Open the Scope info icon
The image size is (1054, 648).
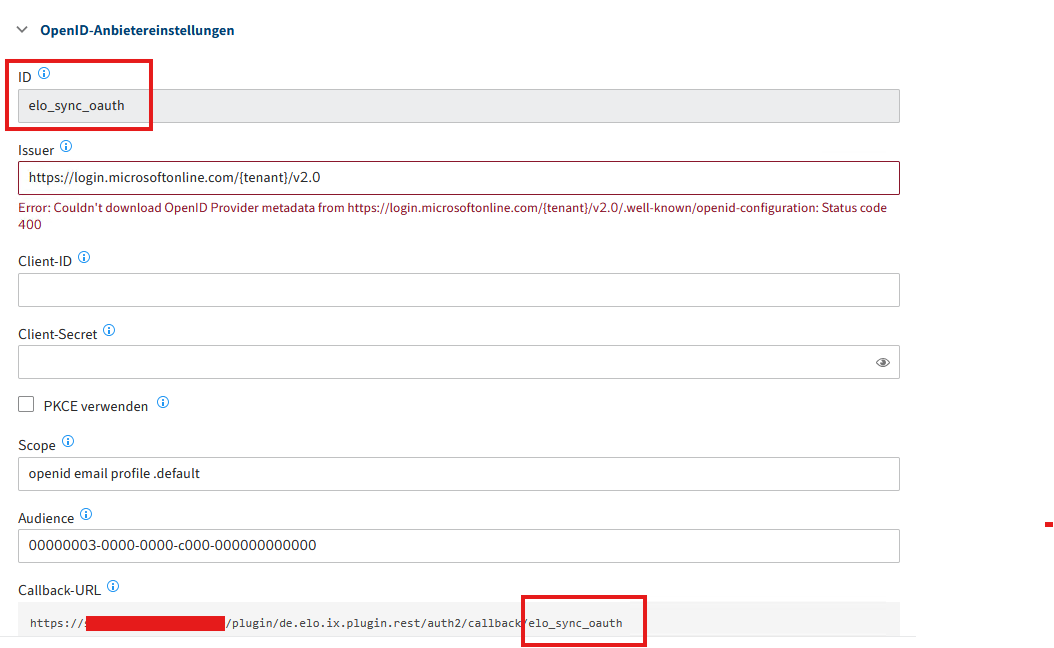coord(68,440)
